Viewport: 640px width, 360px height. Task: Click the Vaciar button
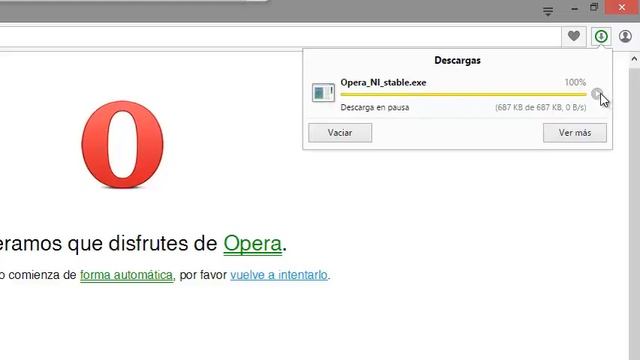[340, 133]
